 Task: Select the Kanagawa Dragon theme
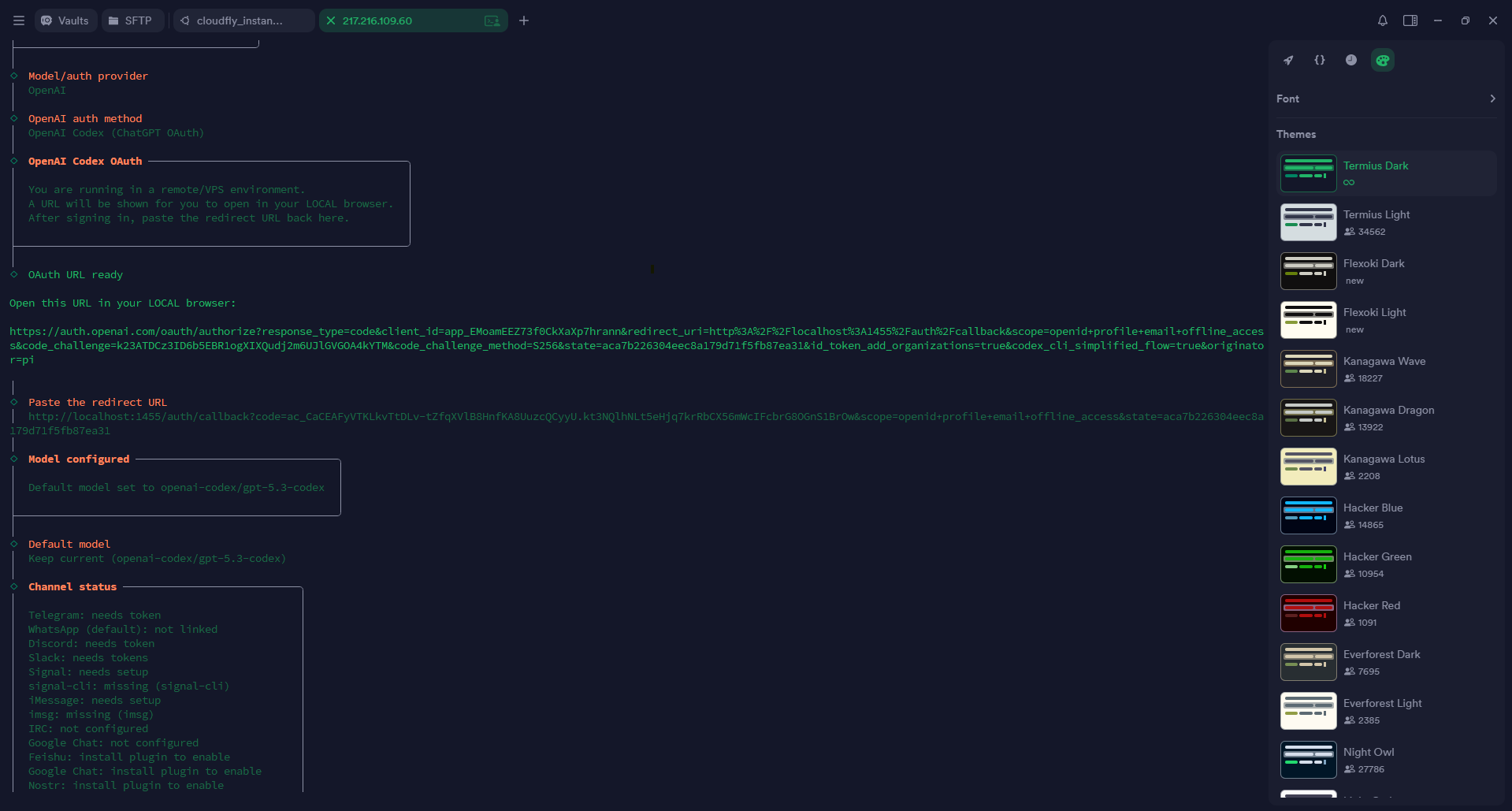pyautogui.click(x=1386, y=418)
